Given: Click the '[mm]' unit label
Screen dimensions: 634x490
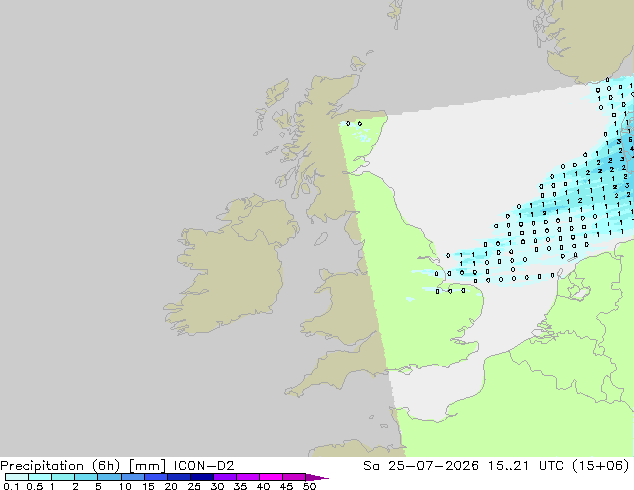Looking at the screenshot, I should point(147,466).
